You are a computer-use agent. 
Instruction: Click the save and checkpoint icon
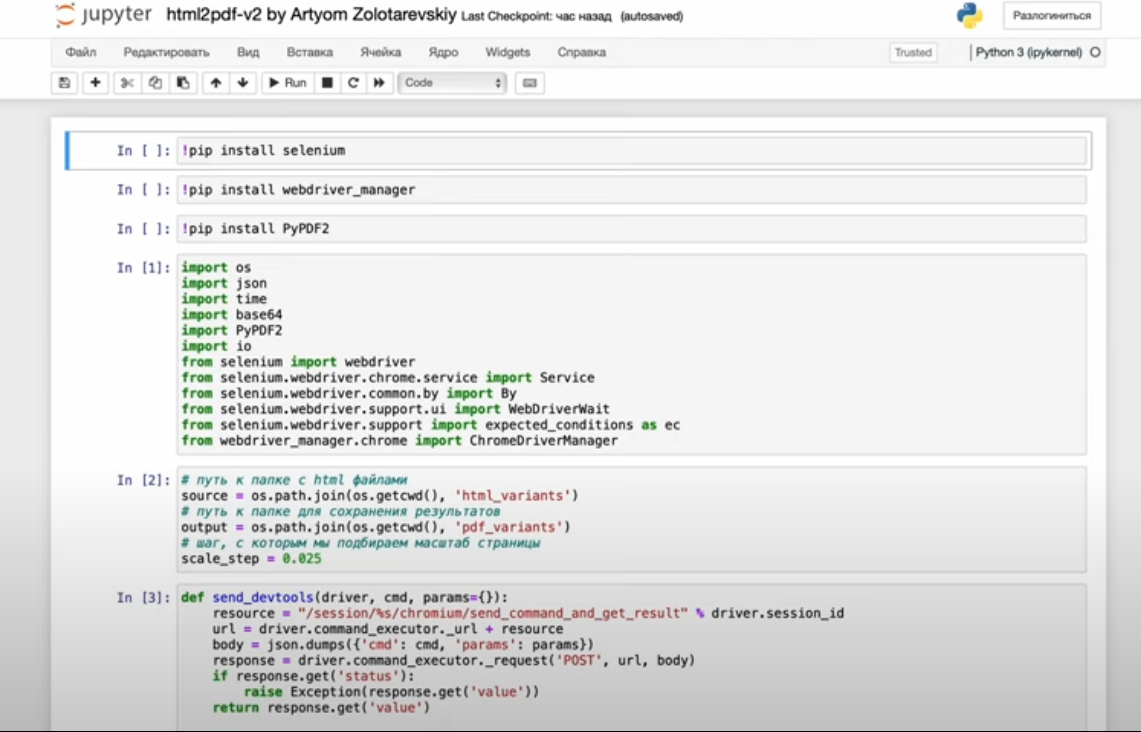tap(65, 83)
